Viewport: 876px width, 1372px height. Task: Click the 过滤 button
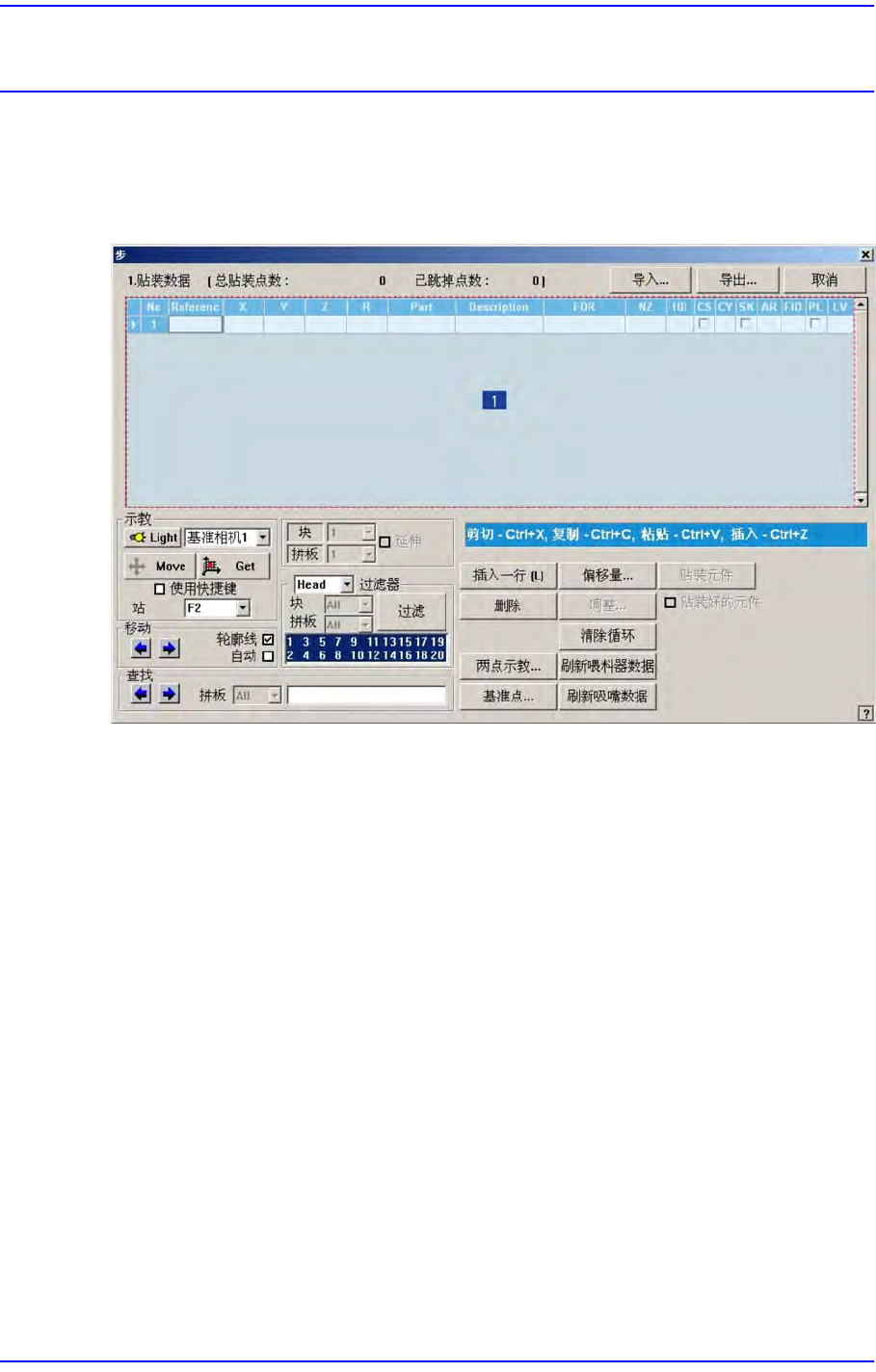411,611
